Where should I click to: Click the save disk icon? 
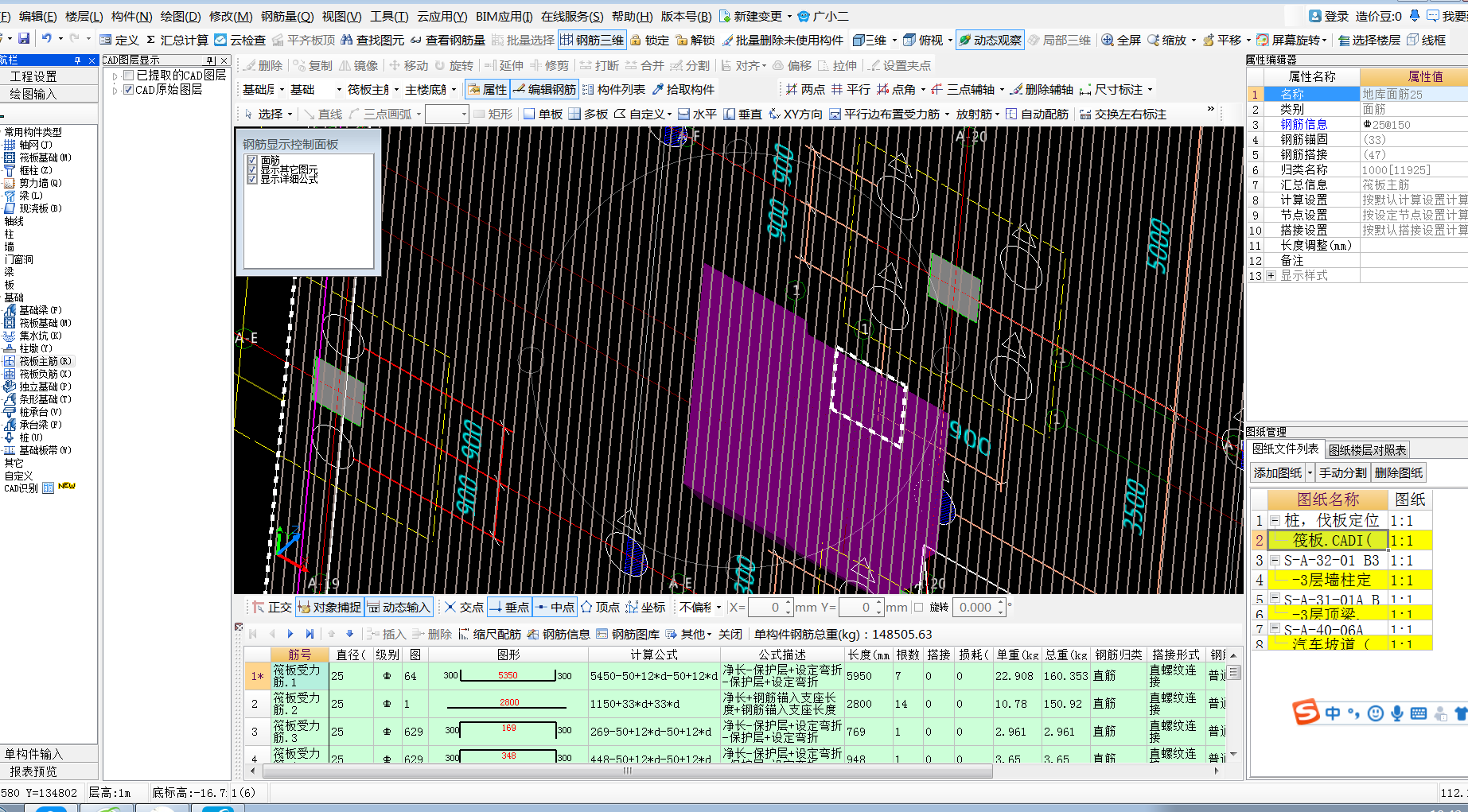[24, 39]
